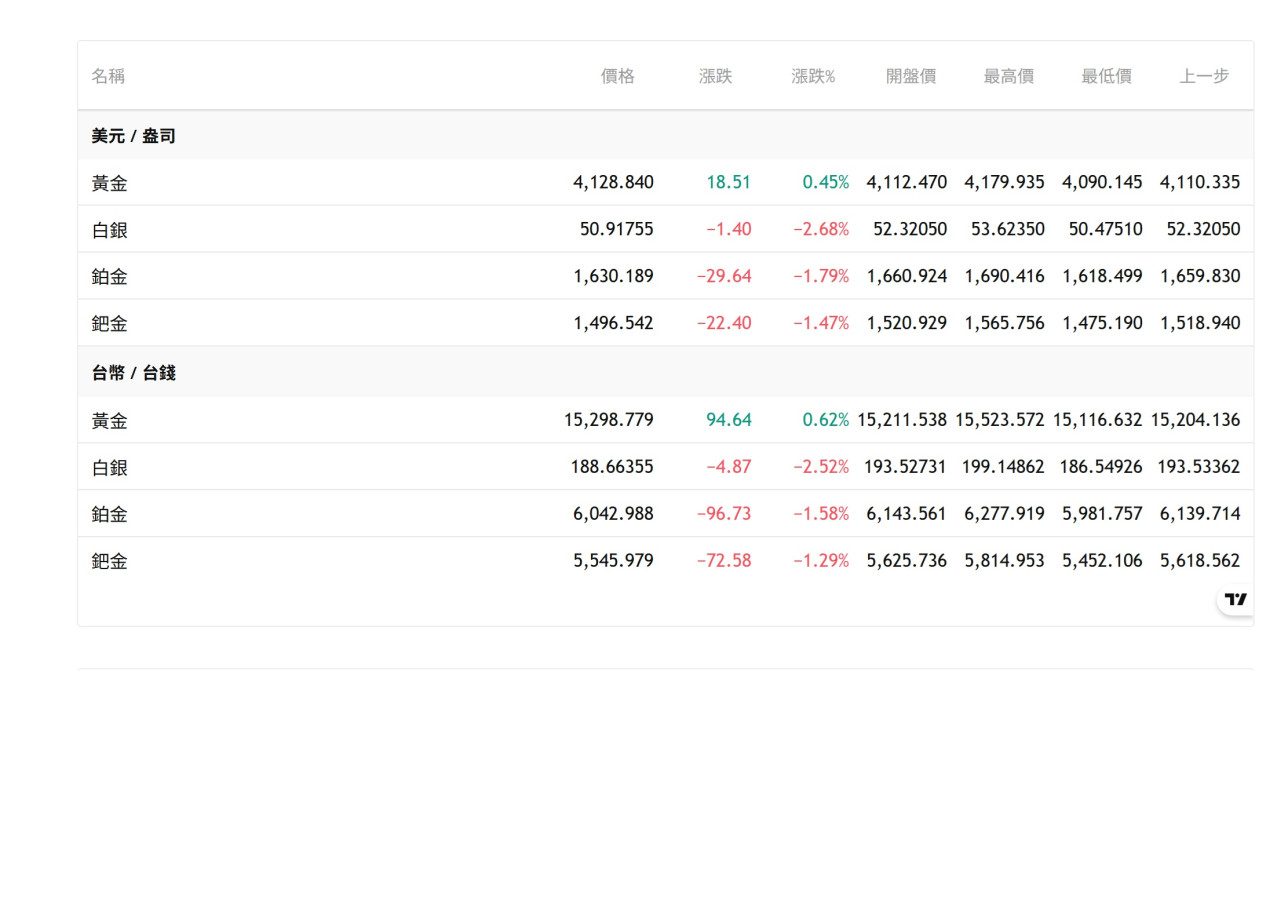Screen dimensions: 1288x900
Task: Sort by 名稱 column header
Action: tap(108, 76)
